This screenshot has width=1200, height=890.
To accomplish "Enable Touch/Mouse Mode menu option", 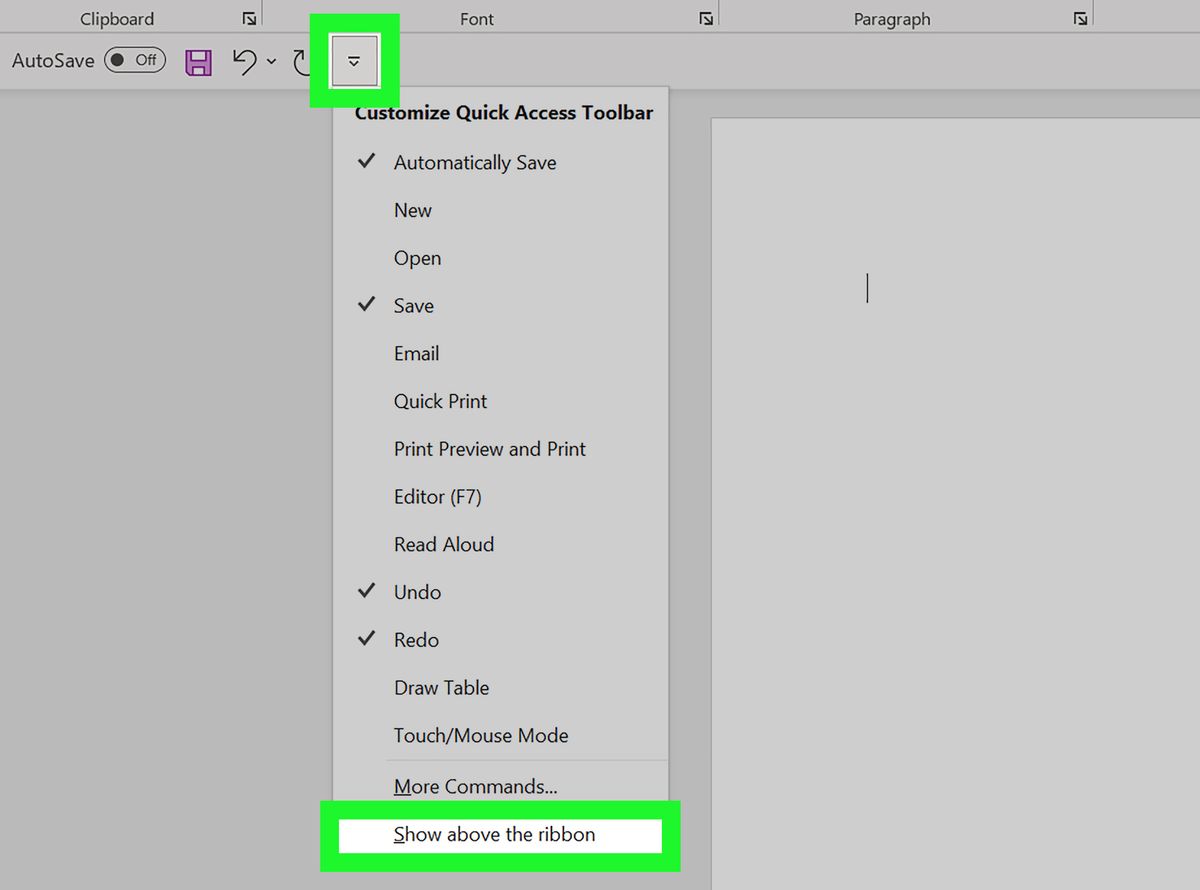I will coord(500,735).
